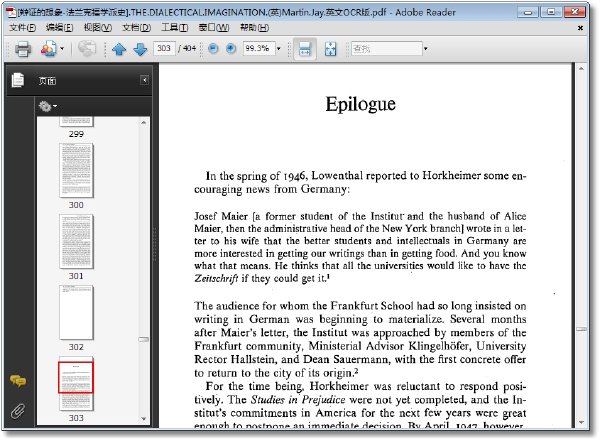Click document scrollbar down arrow
Viewport: 600px width, 441px height.
(581, 422)
